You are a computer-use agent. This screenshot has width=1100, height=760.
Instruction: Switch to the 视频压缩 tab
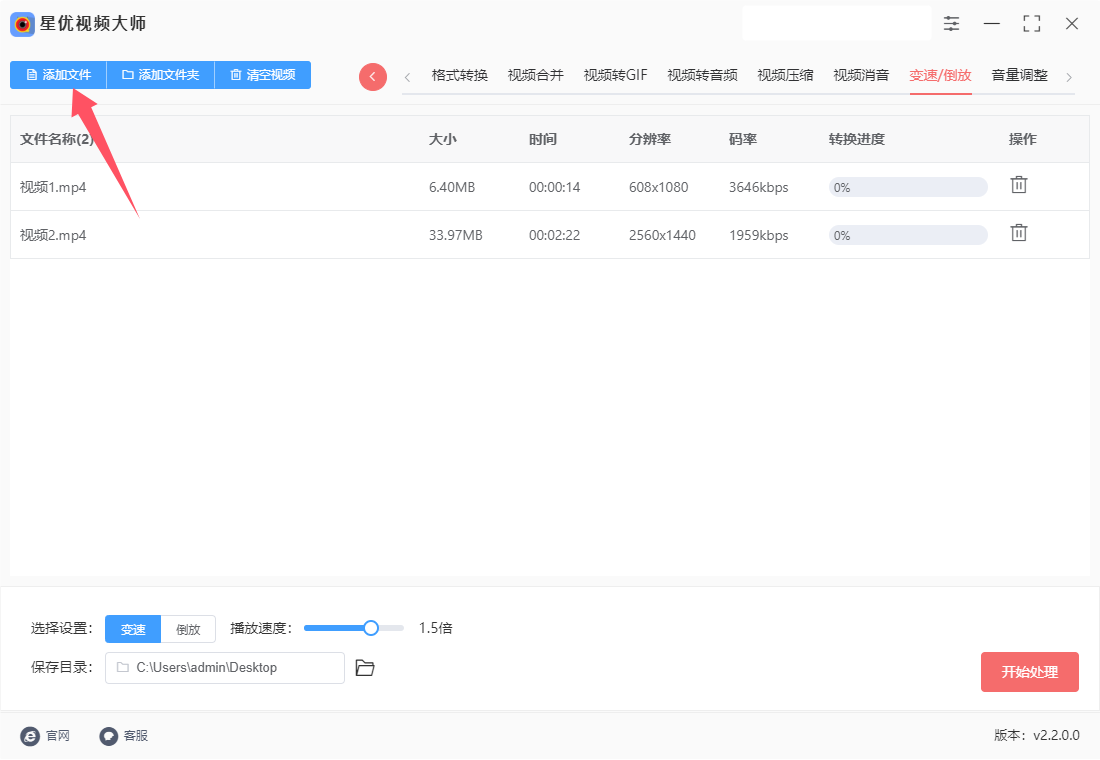point(785,75)
